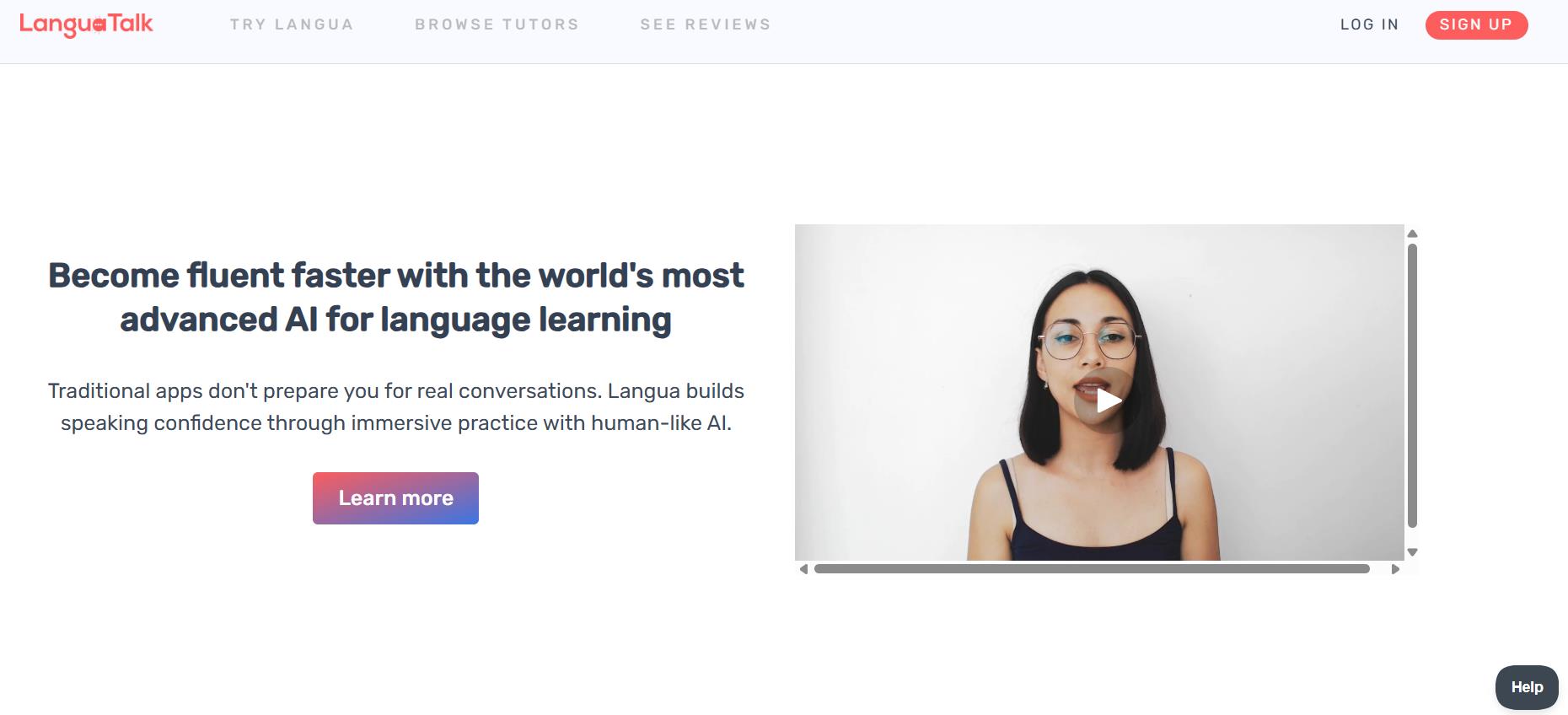Click the red Sign Up button
1568x715 pixels.
click(x=1476, y=24)
